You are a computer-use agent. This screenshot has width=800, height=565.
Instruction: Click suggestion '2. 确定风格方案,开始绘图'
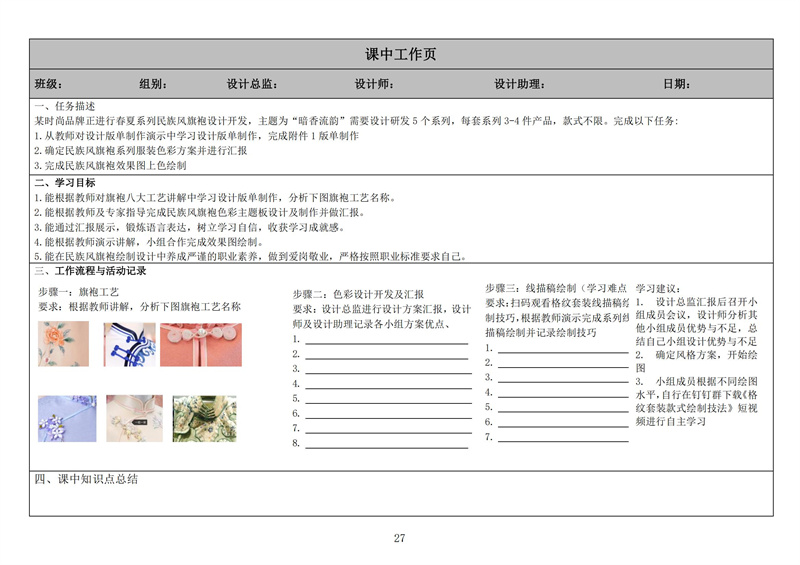point(696,361)
